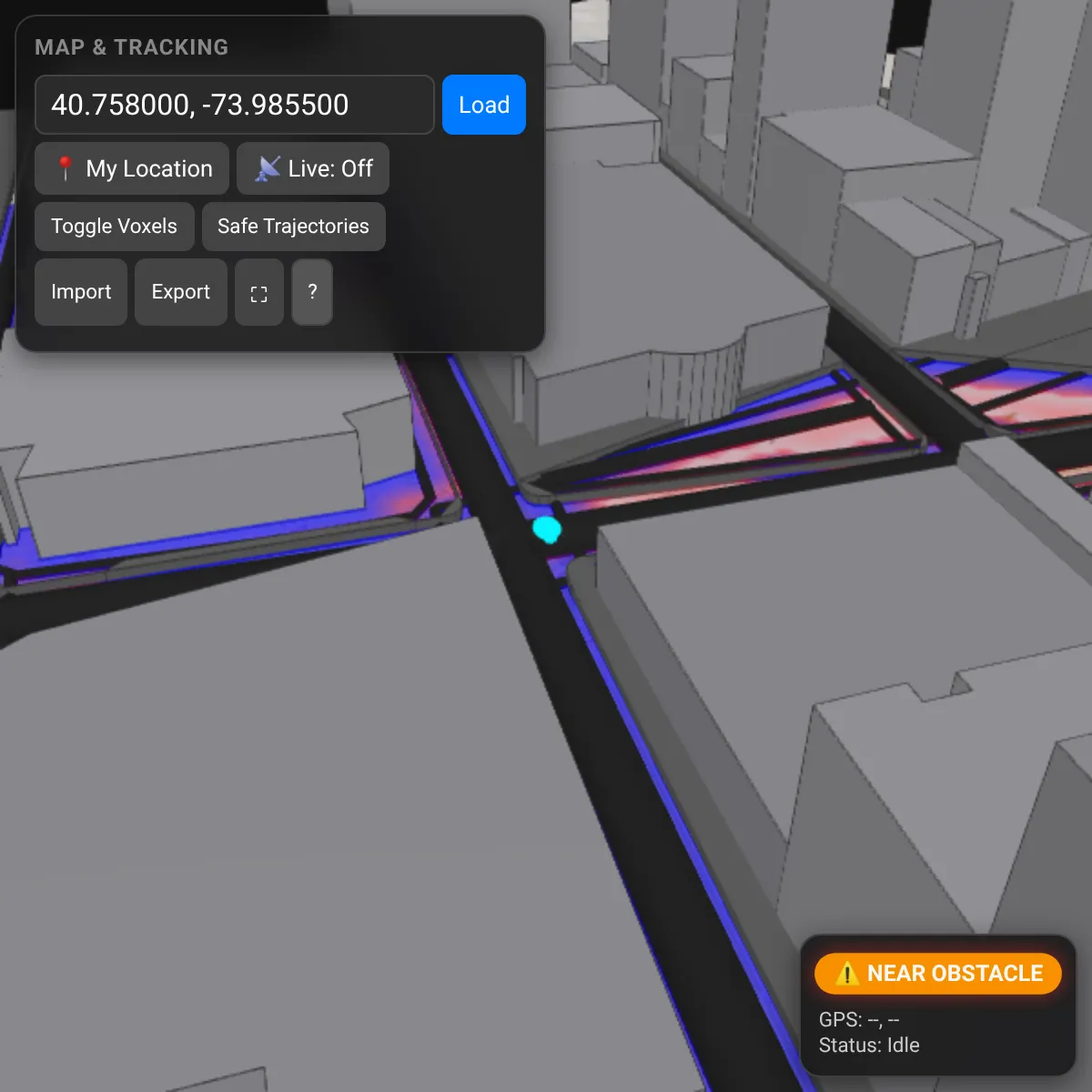Select the cyan position marker on the map
This screenshot has width=1092, height=1092.
click(x=546, y=529)
